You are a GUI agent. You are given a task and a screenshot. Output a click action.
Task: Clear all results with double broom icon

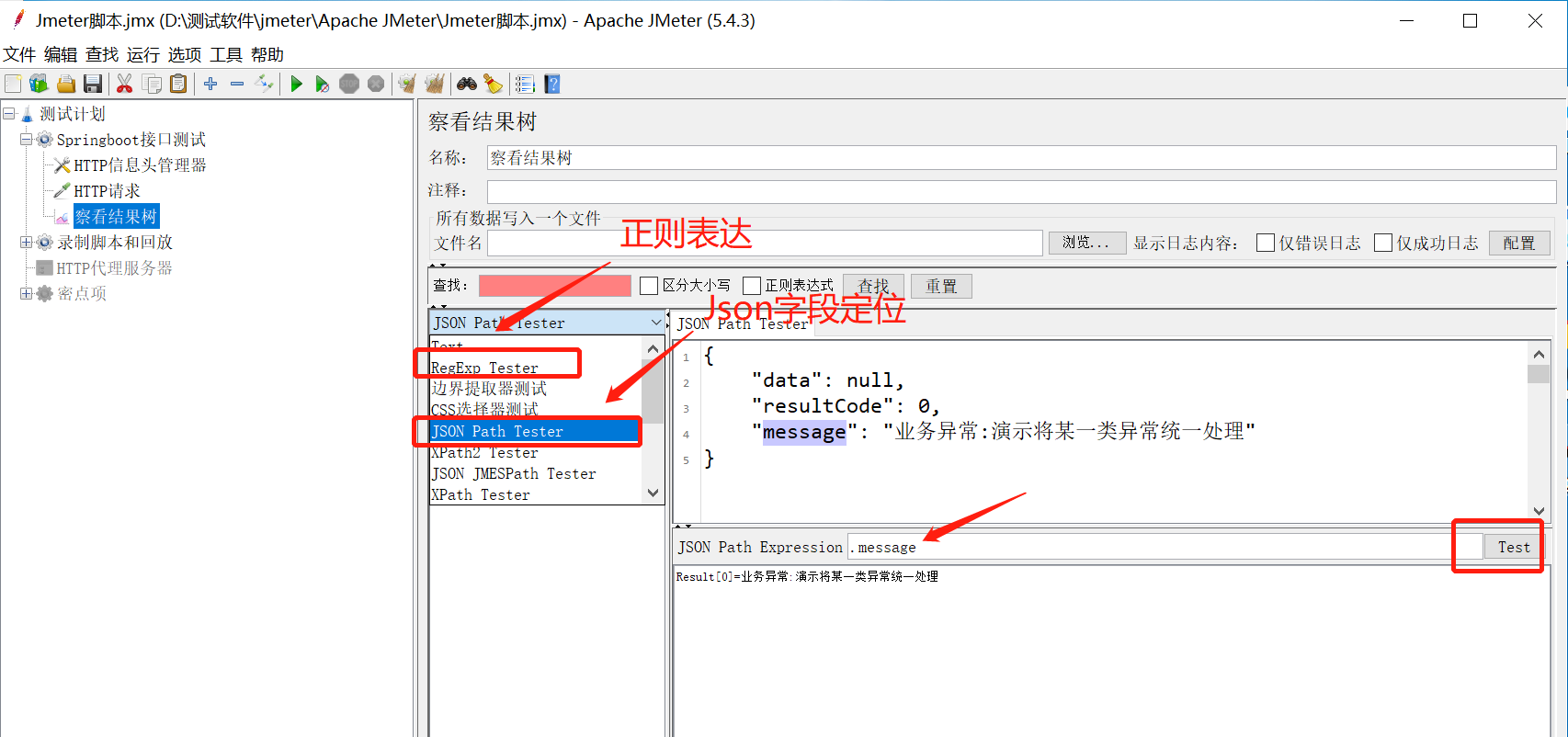[x=435, y=85]
